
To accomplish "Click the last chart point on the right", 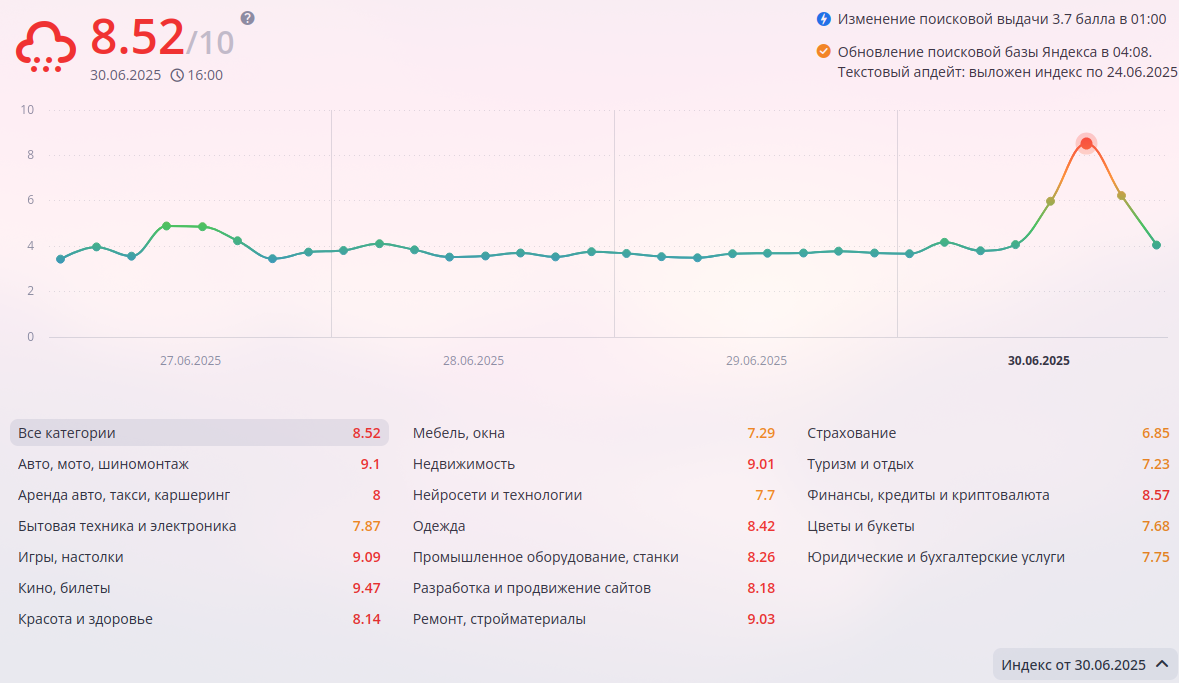I will pos(1156,245).
